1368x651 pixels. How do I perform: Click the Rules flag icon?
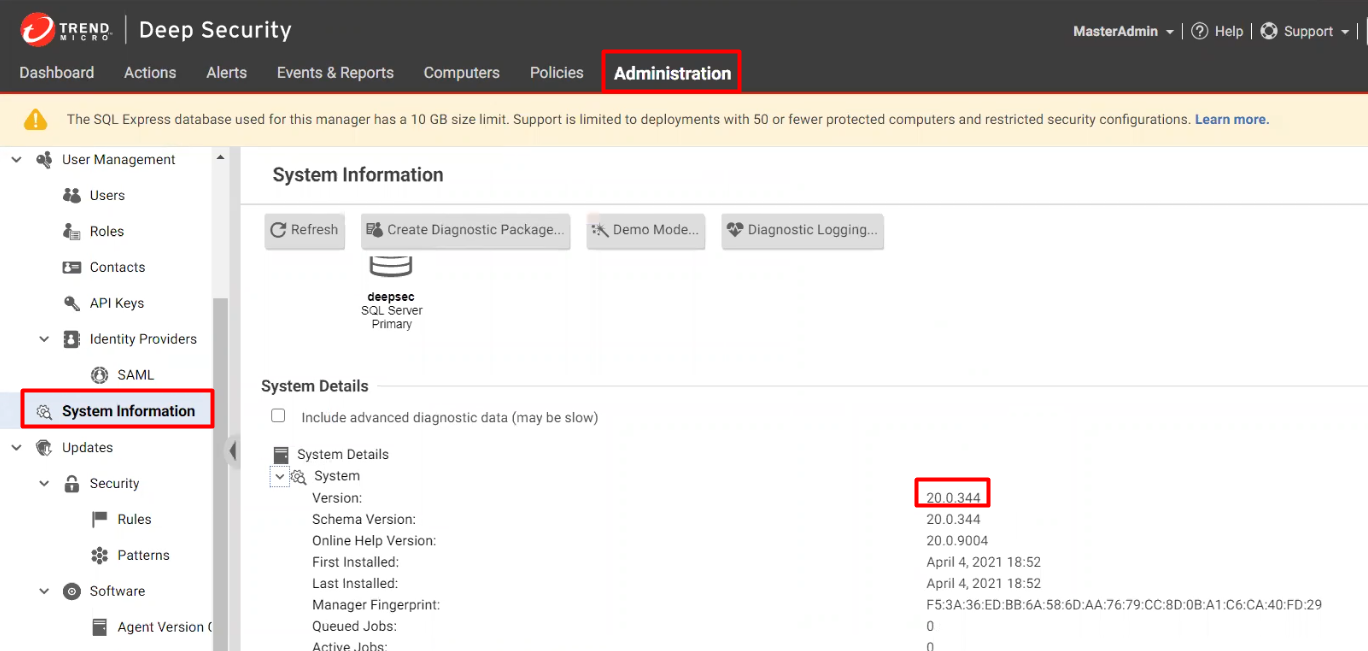point(100,519)
